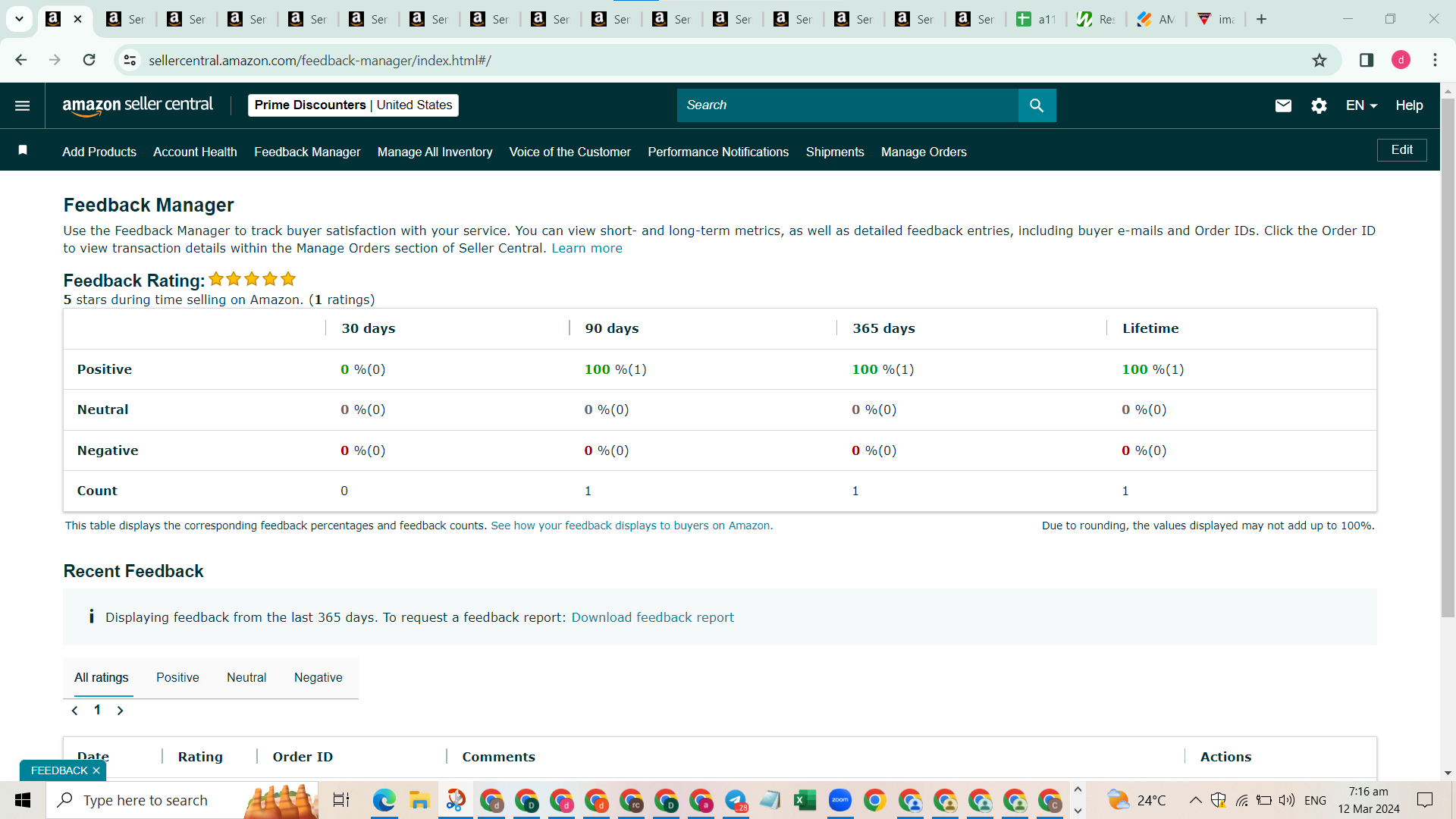Bookmark this page with the star icon
Image resolution: width=1456 pixels, height=819 pixels.
coord(1319,60)
